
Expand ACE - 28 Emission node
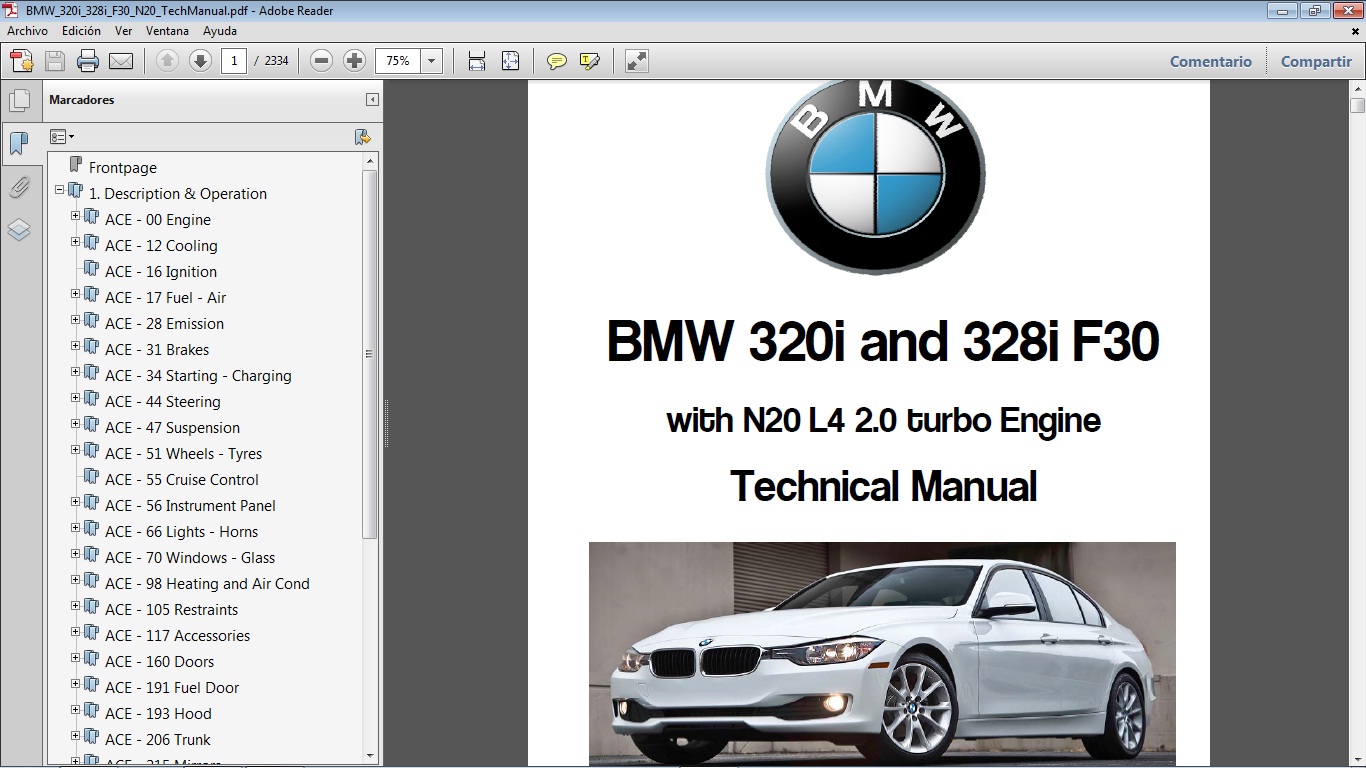(76, 319)
